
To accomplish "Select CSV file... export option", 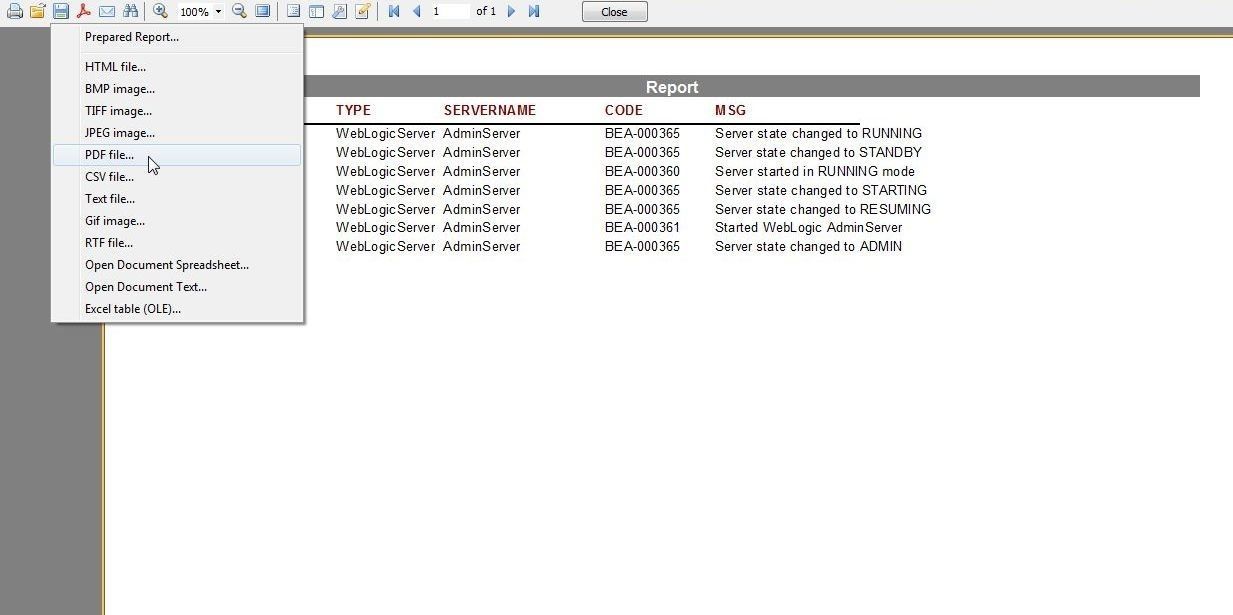I will pyautogui.click(x=177, y=177).
